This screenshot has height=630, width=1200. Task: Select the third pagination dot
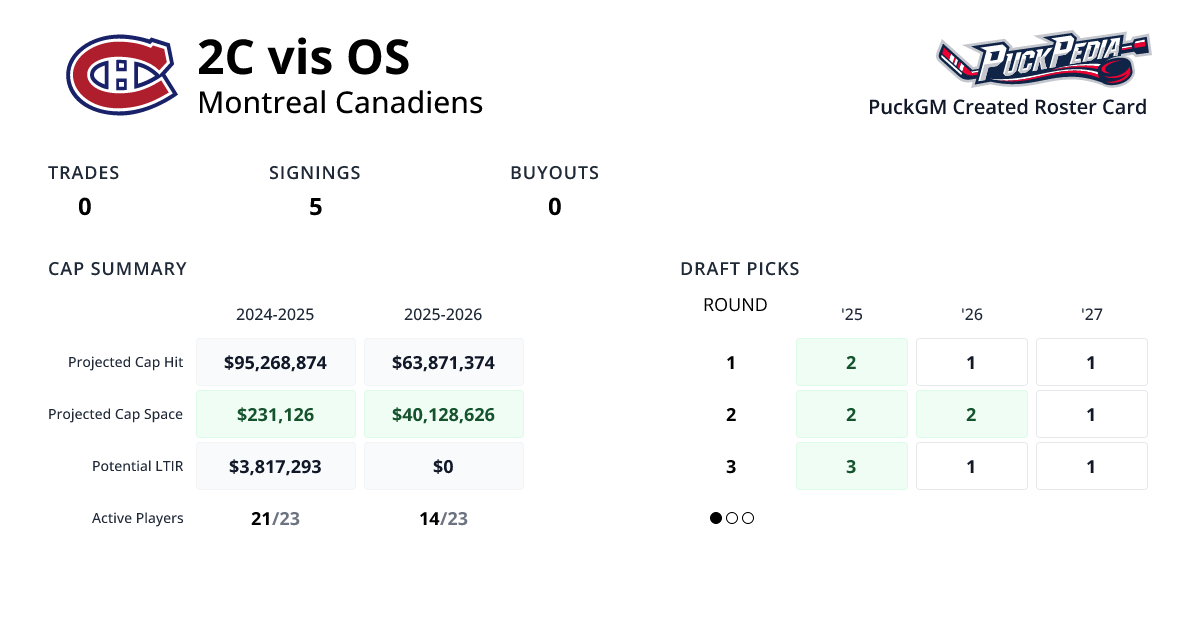pos(748,518)
